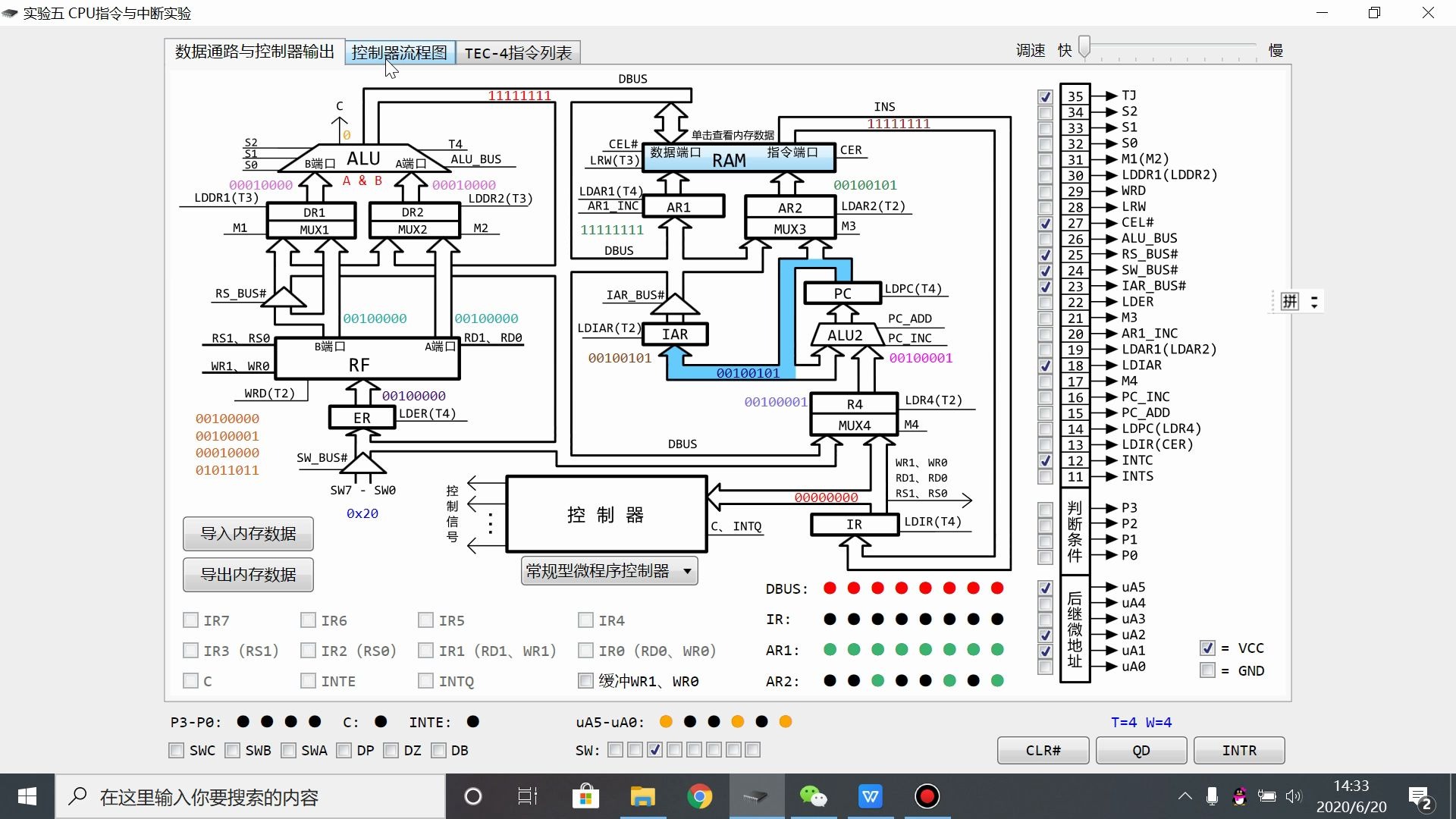Open Microsoft Store from the taskbar

pos(585,796)
